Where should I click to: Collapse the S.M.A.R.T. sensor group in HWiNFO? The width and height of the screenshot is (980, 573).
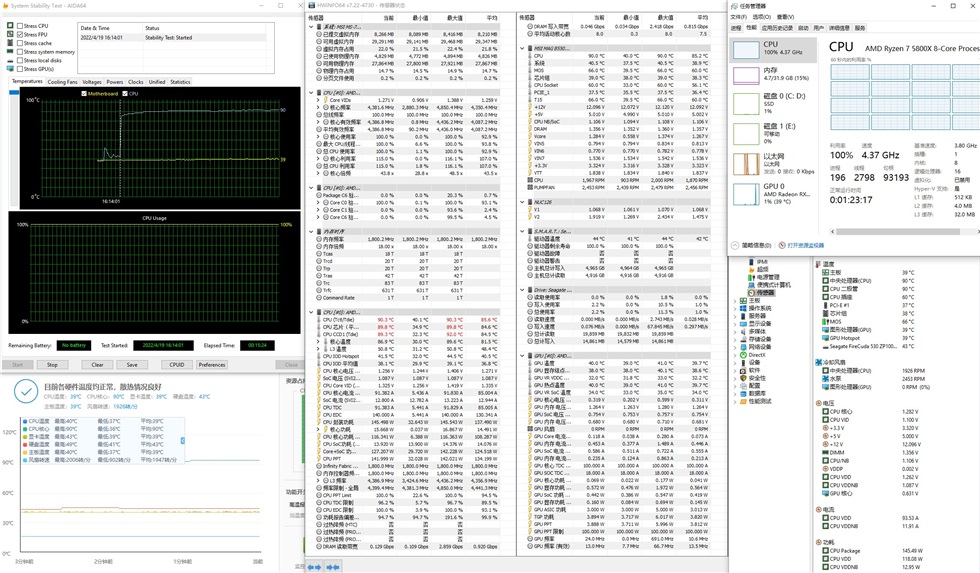pyautogui.click(x=522, y=231)
